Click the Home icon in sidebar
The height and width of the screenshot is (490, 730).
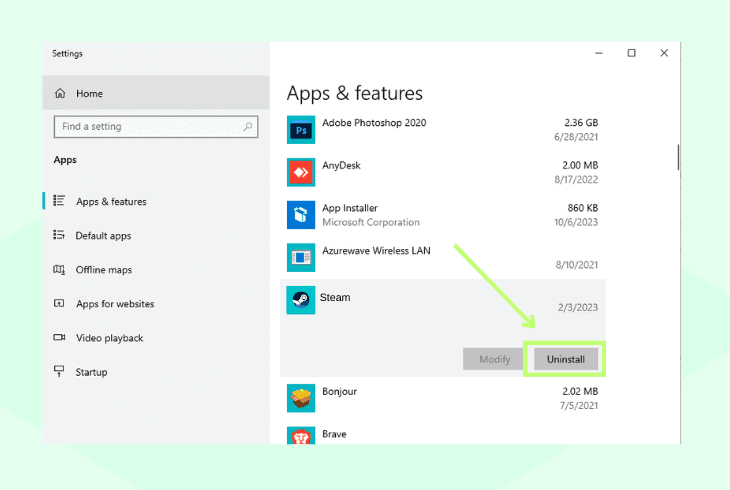pos(60,93)
